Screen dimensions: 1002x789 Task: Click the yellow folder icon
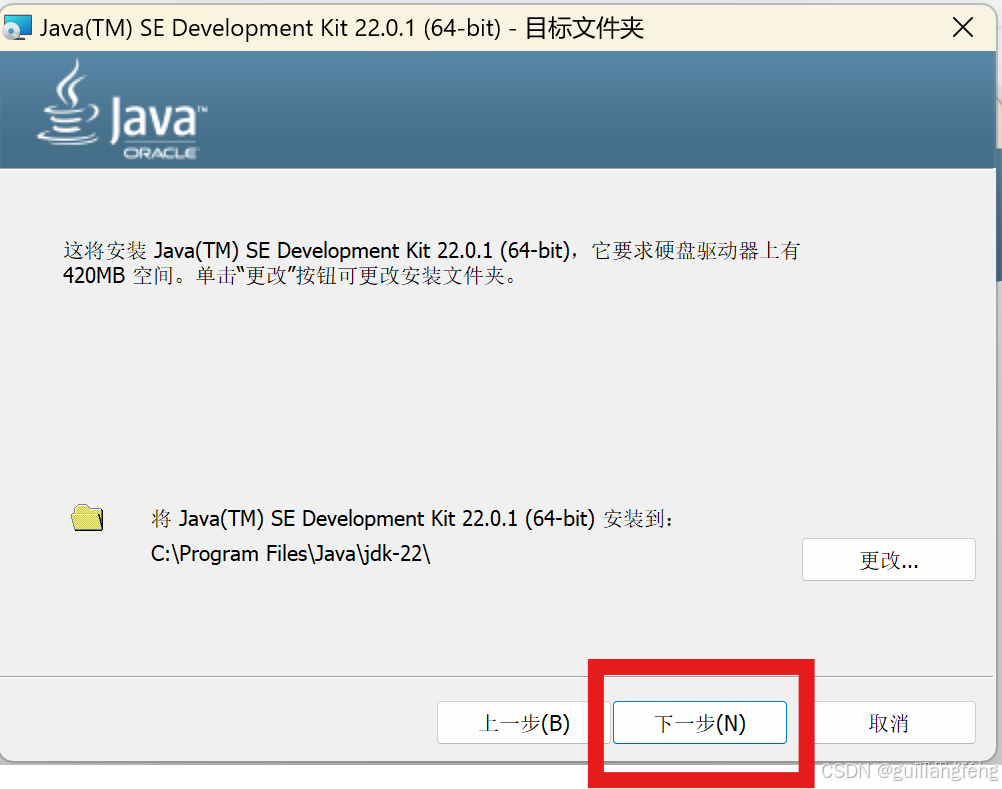click(87, 517)
